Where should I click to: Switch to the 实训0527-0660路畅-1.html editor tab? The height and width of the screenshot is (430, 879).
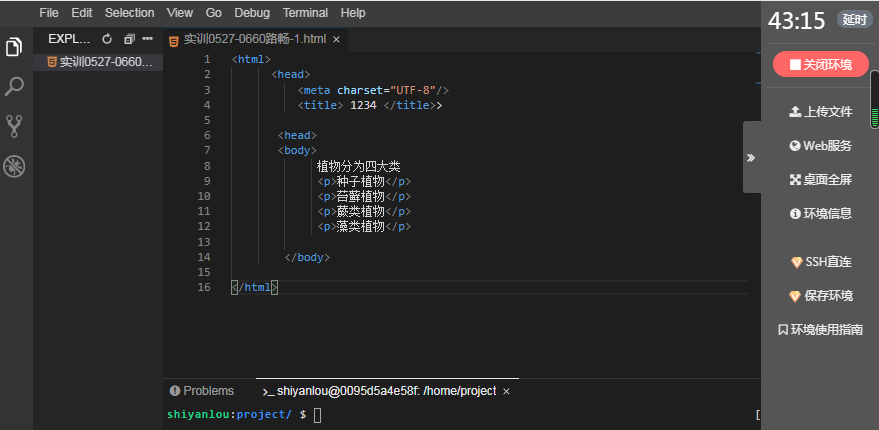pos(256,40)
